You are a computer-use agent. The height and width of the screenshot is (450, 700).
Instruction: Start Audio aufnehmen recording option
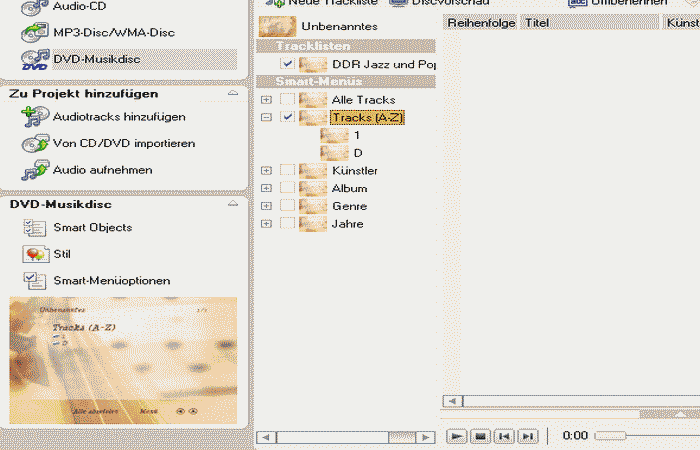point(36,169)
